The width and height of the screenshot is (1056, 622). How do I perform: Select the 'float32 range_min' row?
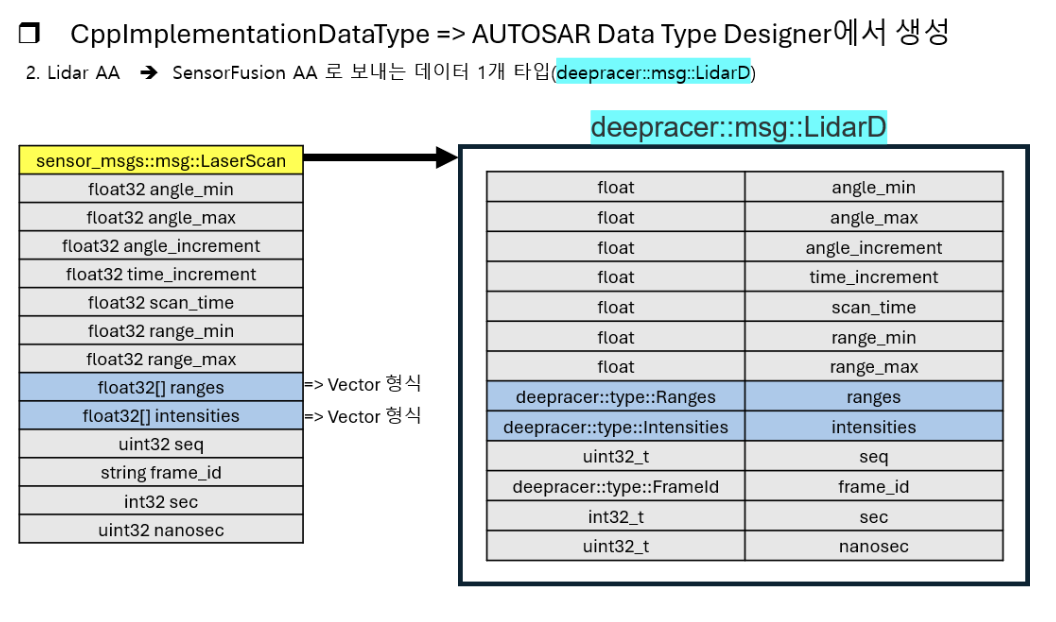coord(161,331)
